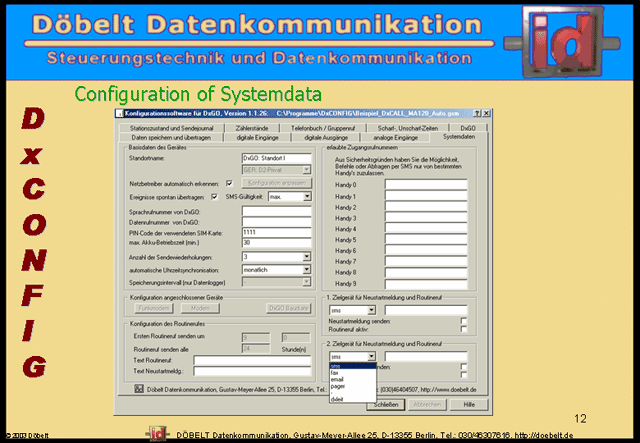Select the Systemdaten tab
The width and height of the screenshot is (640, 443).
pyautogui.click(x=459, y=137)
